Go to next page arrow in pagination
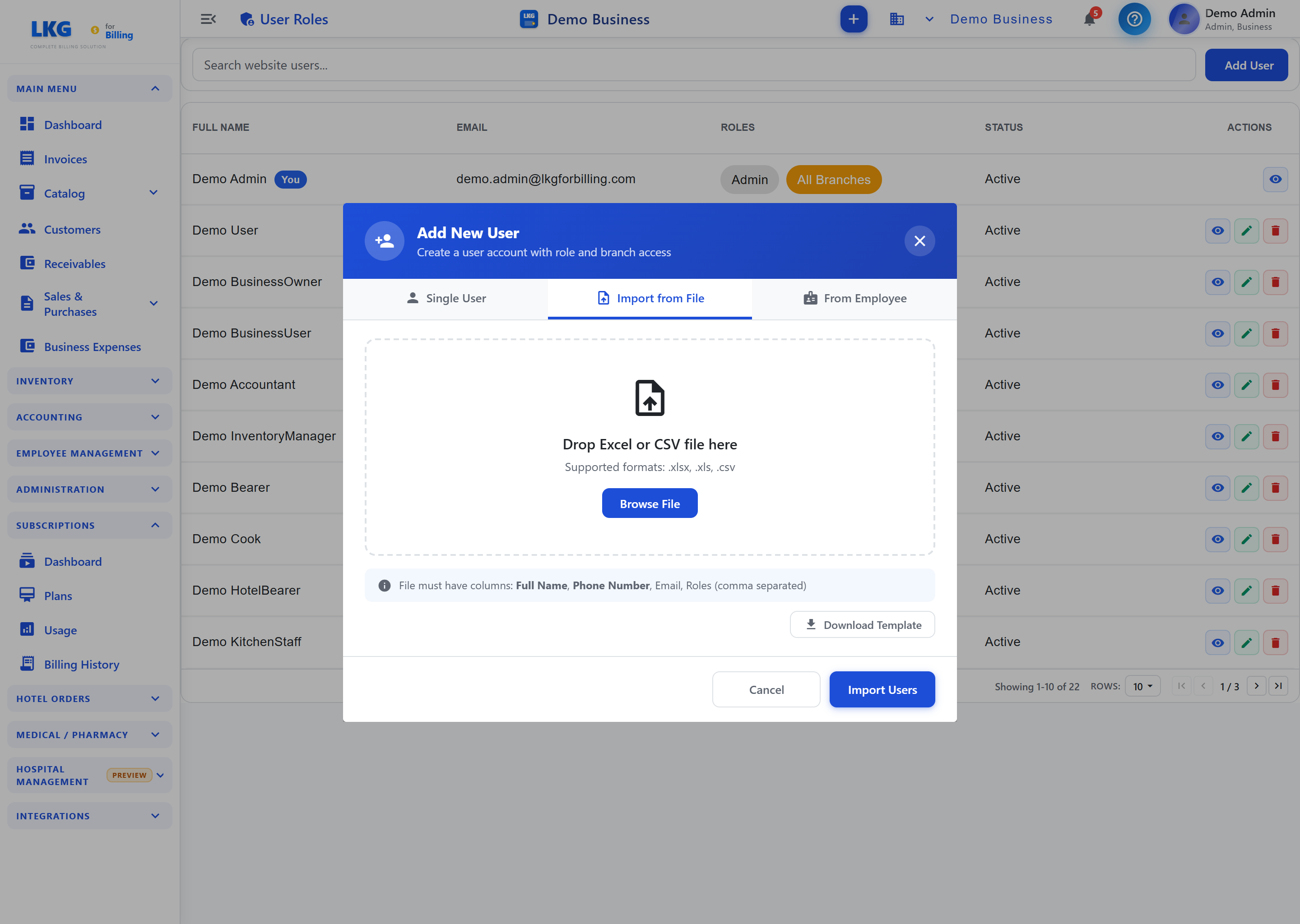This screenshot has height=924, width=1300. tap(1256, 686)
